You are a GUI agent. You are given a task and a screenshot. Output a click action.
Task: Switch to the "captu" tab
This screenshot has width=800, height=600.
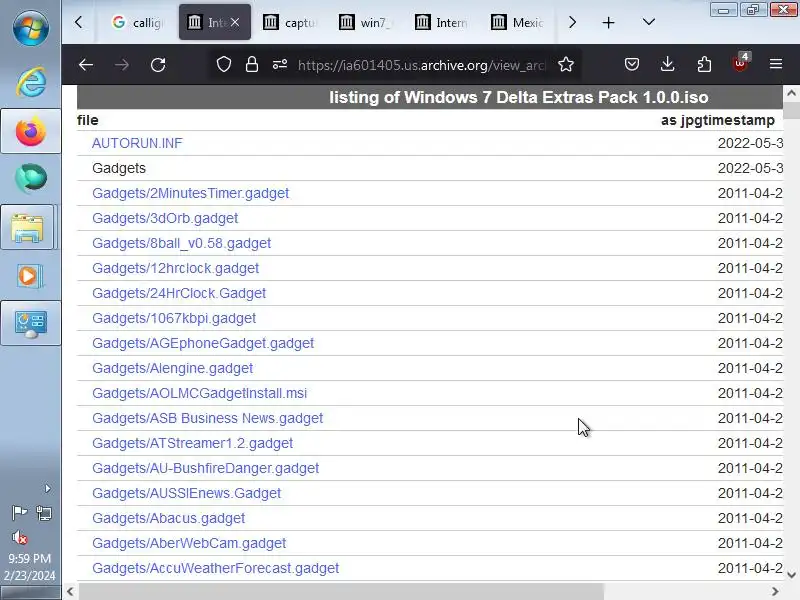[291, 22]
